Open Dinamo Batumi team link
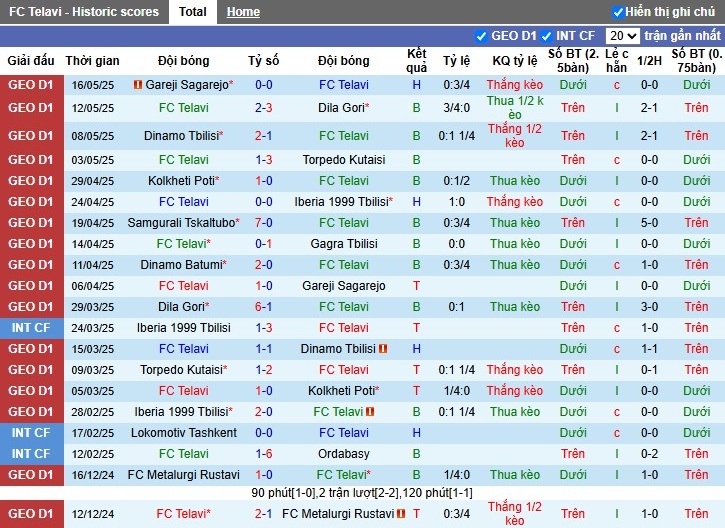This screenshot has width=725, height=528. tap(181, 264)
